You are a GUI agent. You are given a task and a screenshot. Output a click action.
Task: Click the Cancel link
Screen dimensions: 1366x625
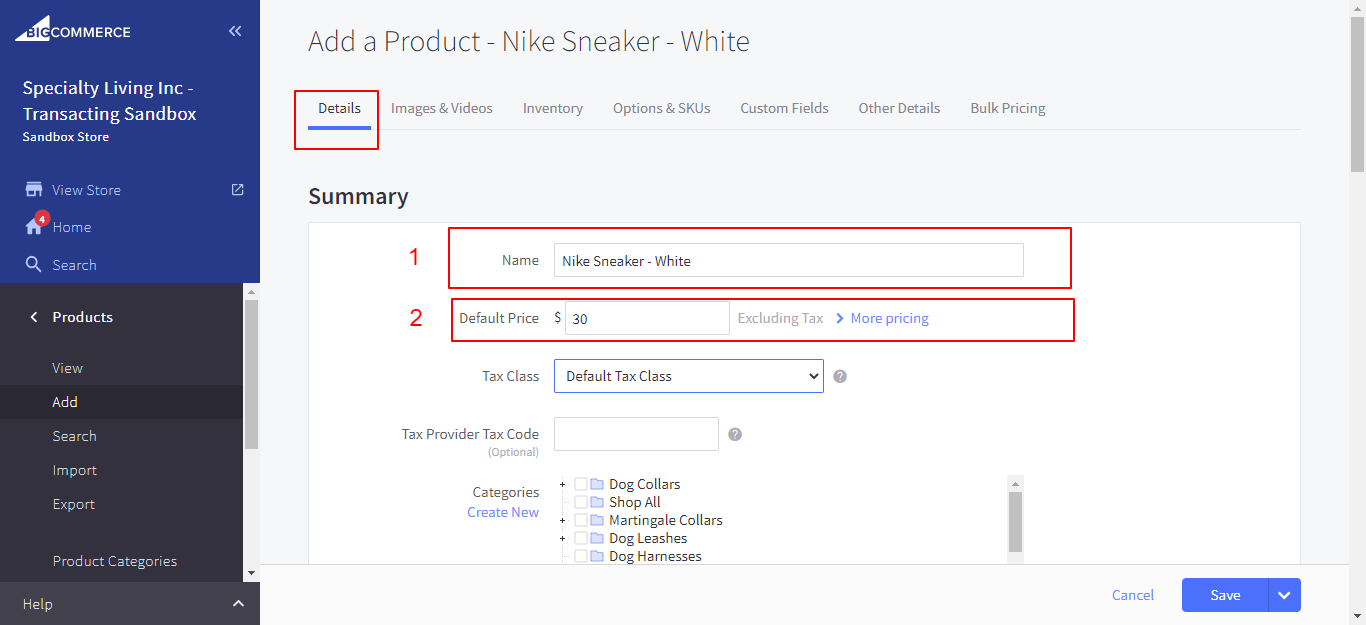point(1133,595)
